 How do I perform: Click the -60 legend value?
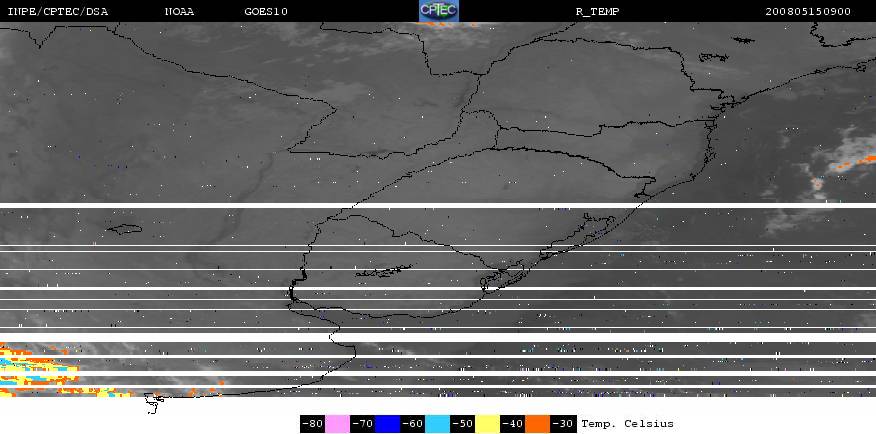(412, 424)
